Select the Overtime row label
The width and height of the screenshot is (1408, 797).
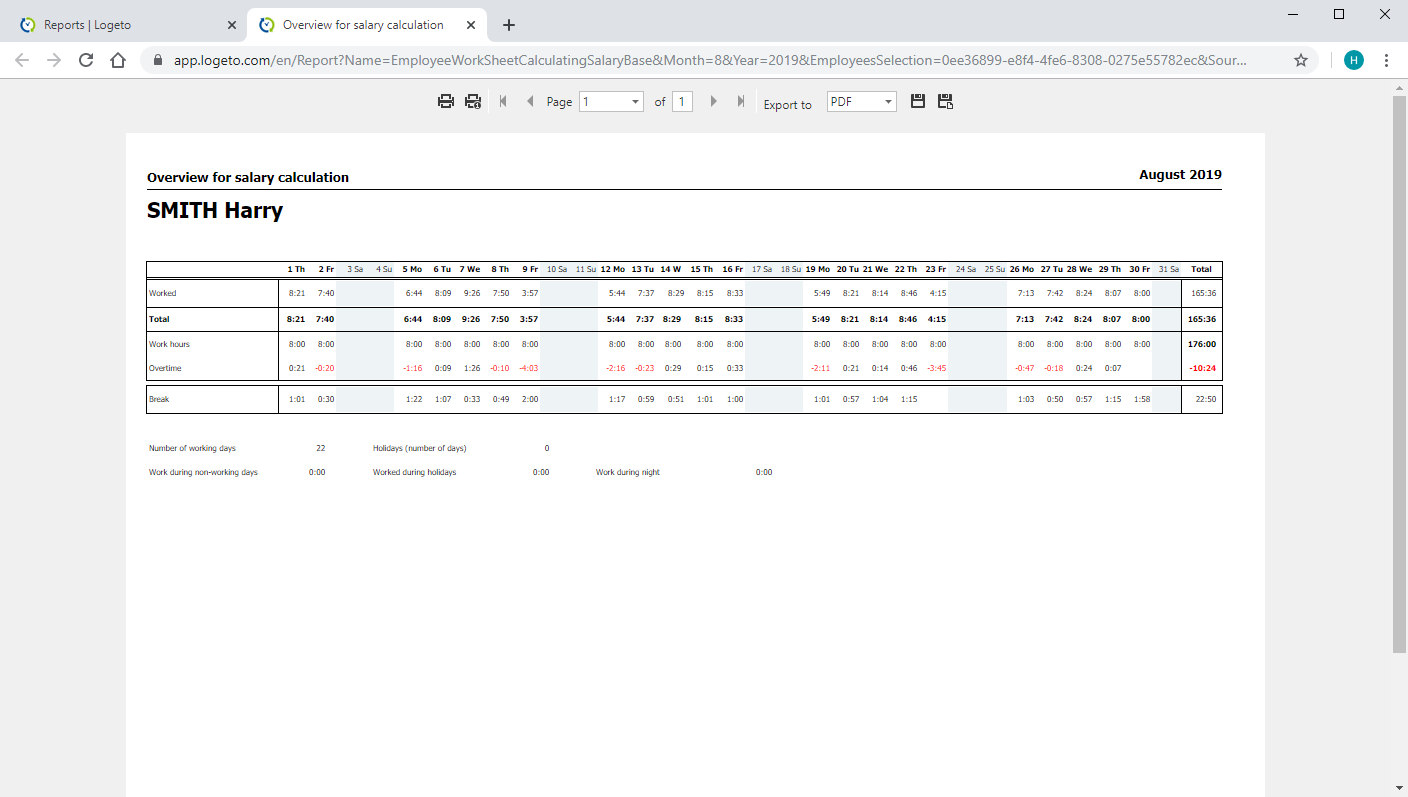(165, 368)
